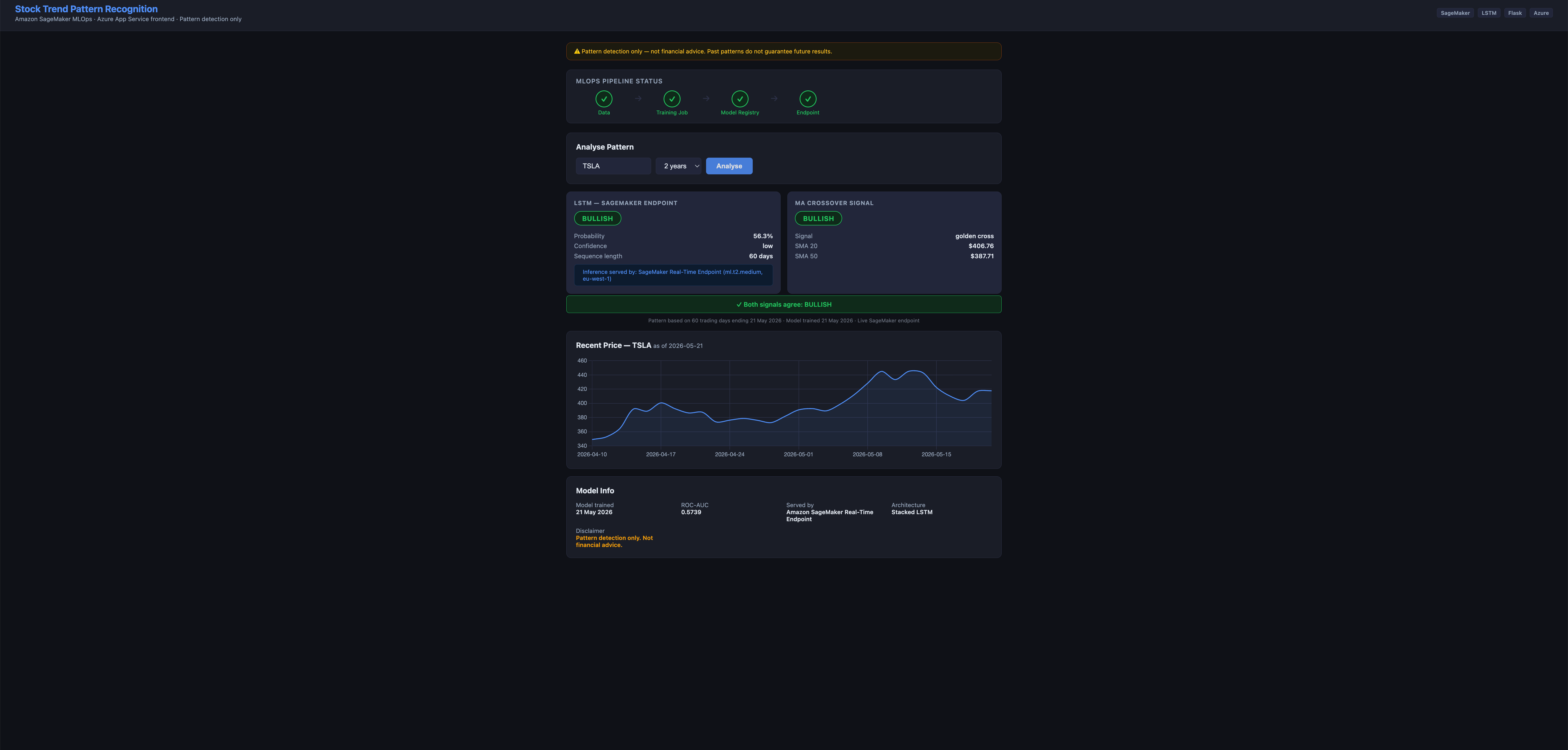Click the checkmark in the signals agree banner
This screenshot has width=1568, height=750.
tap(739, 304)
